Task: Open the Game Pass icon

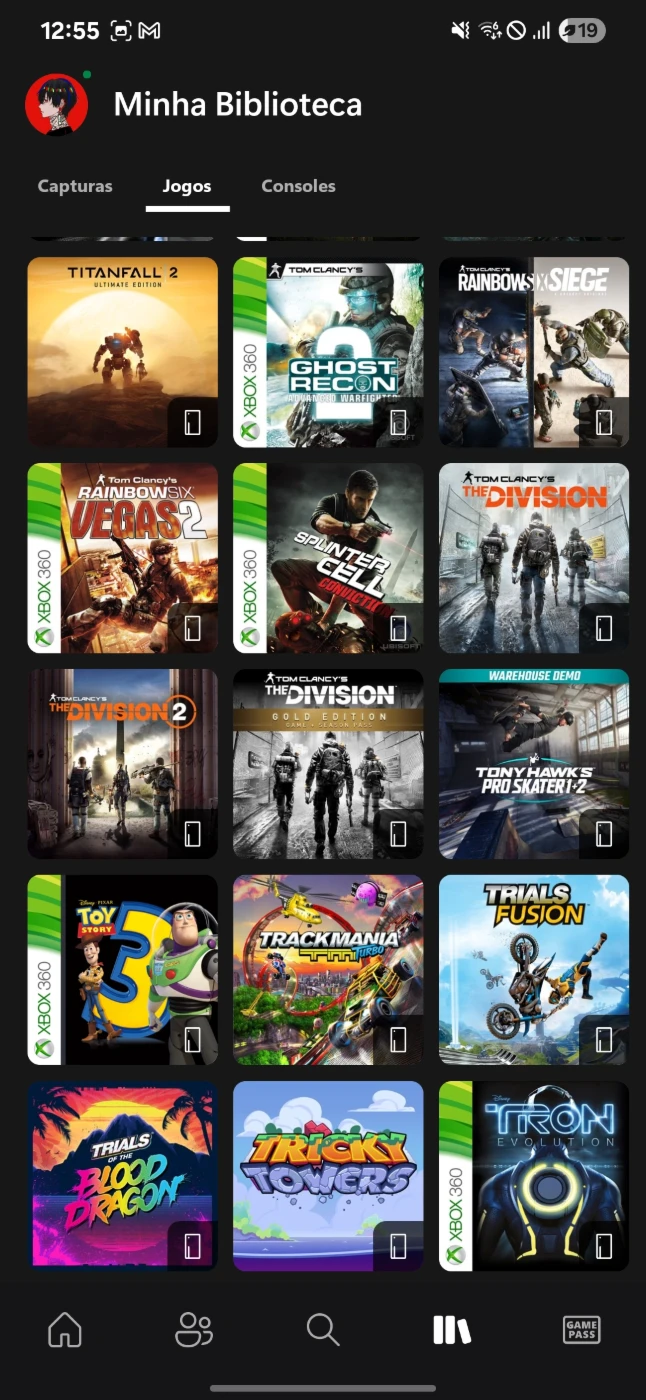Action: tap(581, 1329)
